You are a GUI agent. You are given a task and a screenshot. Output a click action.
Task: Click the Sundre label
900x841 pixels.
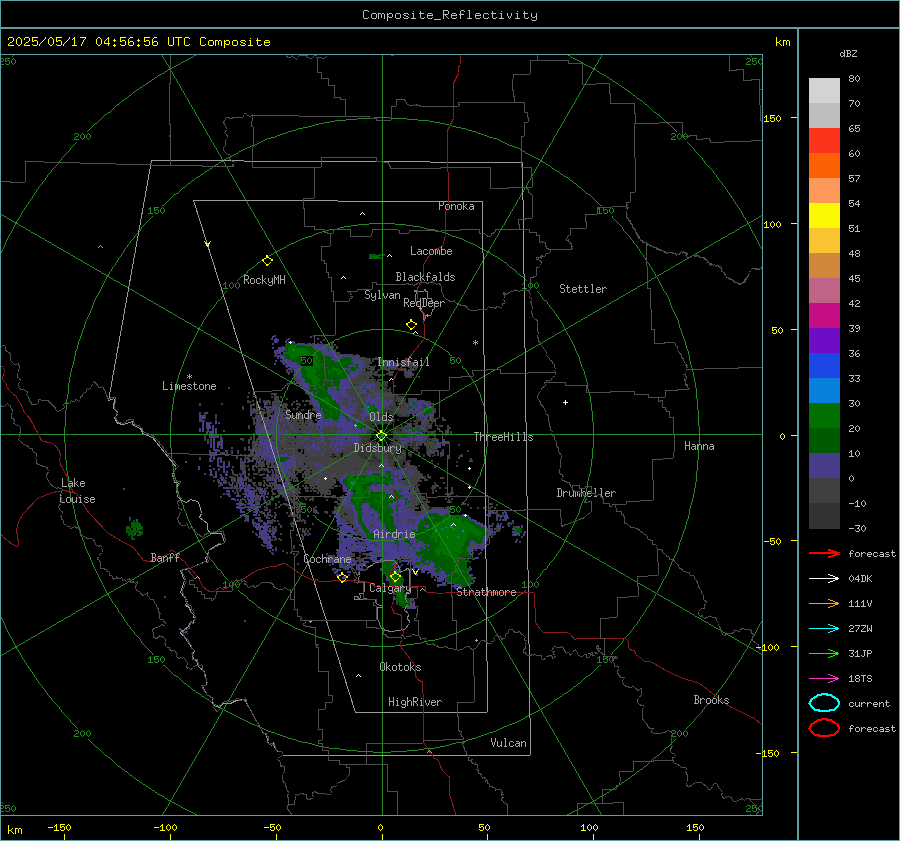click(x=303, y=414)
